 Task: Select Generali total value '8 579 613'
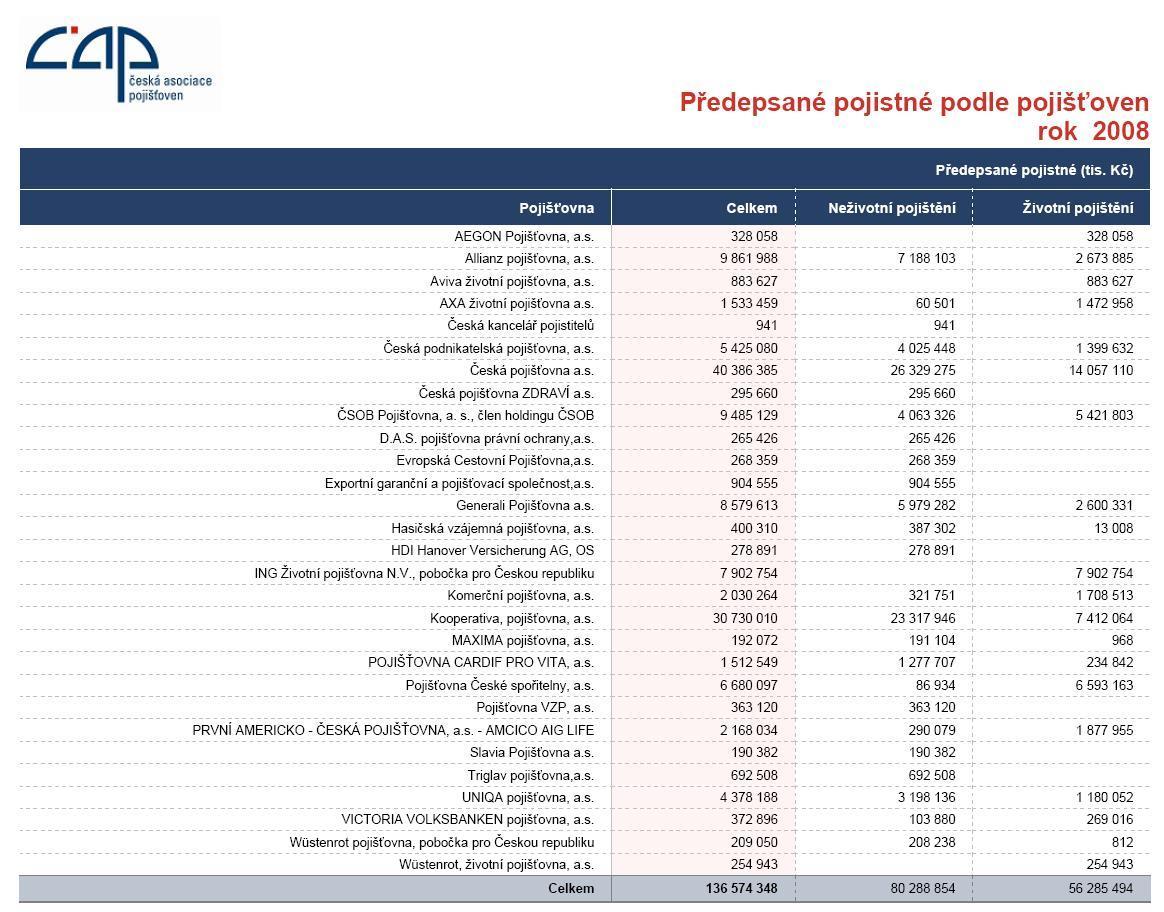[x=749, y=505]
